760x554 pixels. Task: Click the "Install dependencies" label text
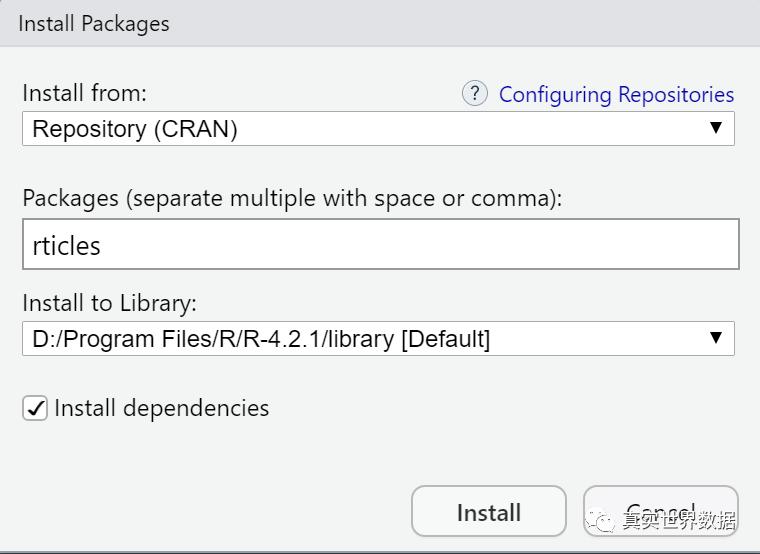[161, 408]
